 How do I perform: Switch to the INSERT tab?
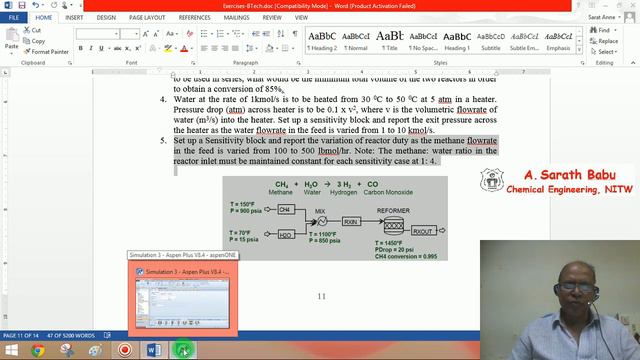tap(74, 18)
